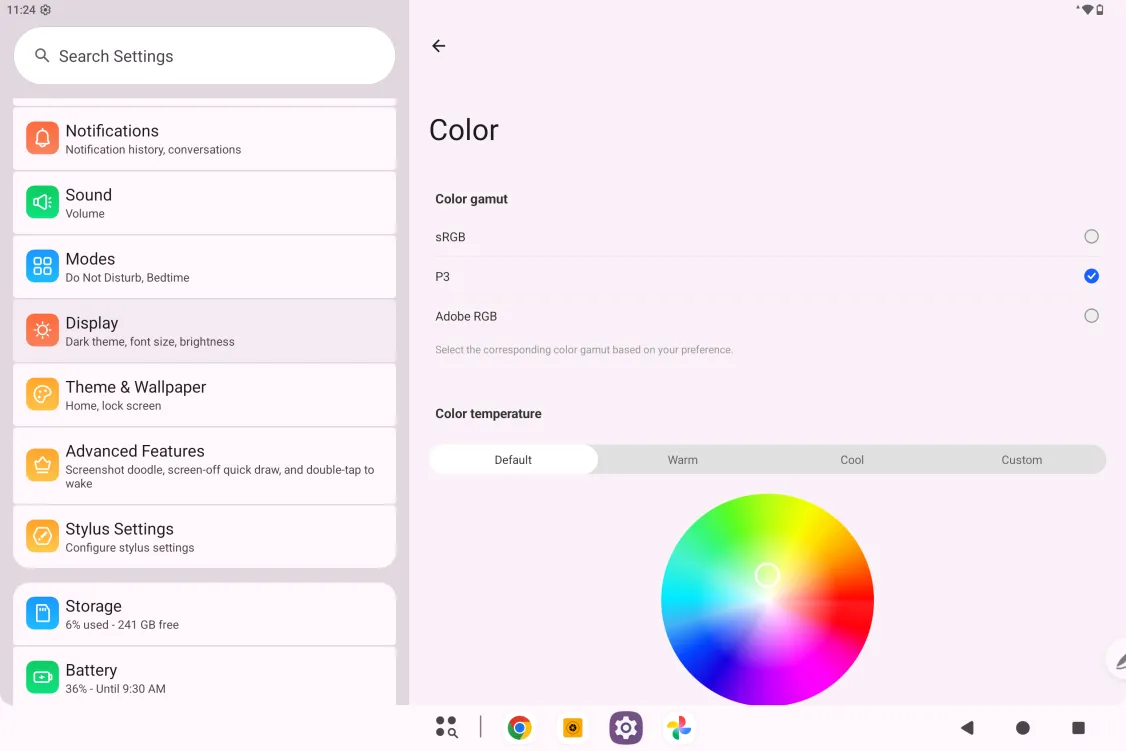The width and height of the screenshot is (1126, 751).
Task: Open Battery settings
Action: pyautogui.click(x=204, y=676)
